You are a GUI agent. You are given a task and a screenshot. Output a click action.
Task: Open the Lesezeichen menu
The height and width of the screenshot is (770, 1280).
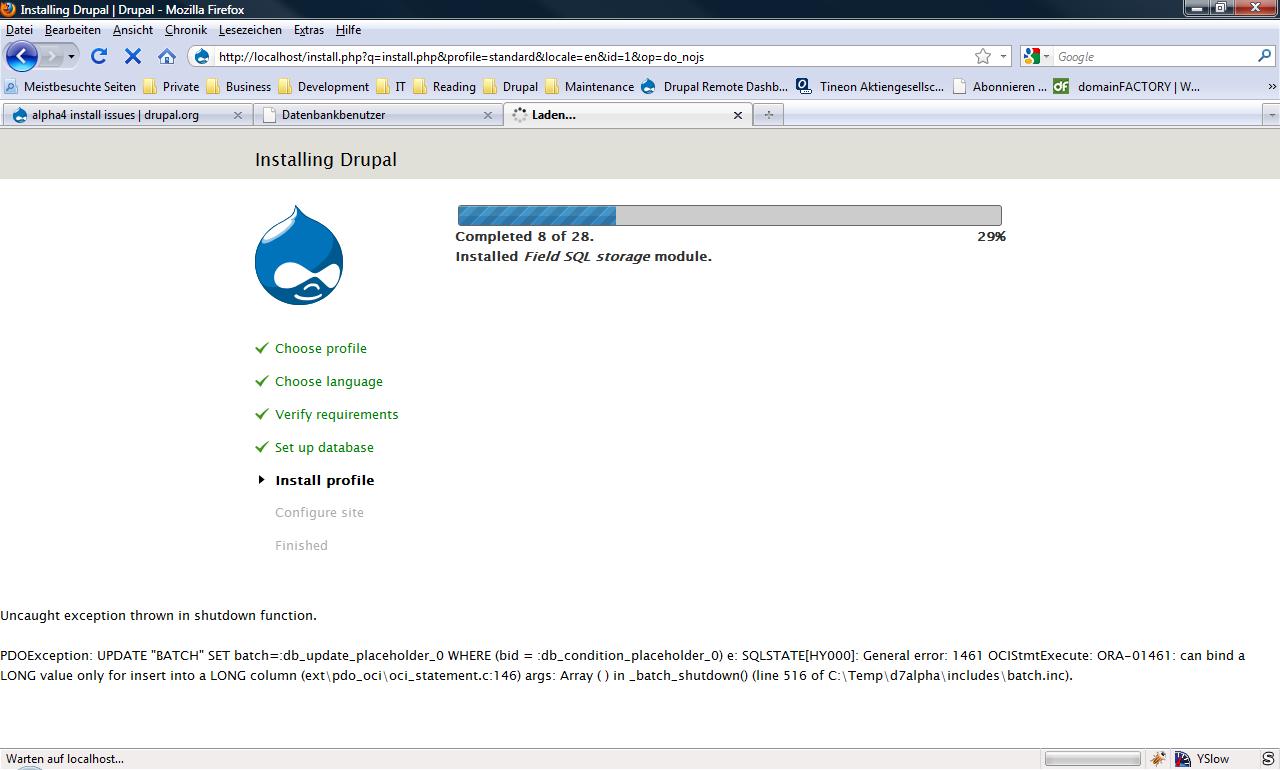point(250,30)
